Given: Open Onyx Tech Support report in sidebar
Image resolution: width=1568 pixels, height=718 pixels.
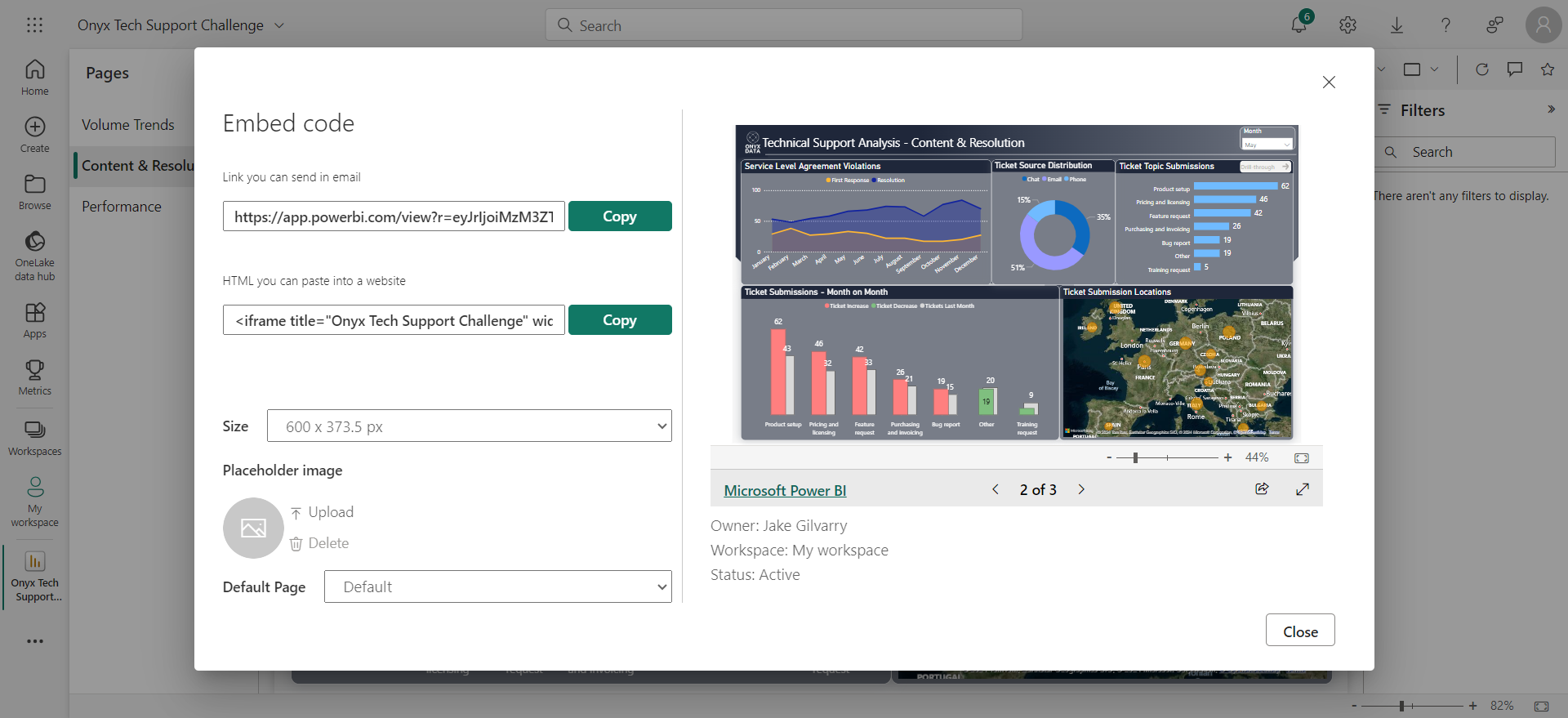Looking at the screenshot, I should tap(35, 576).
